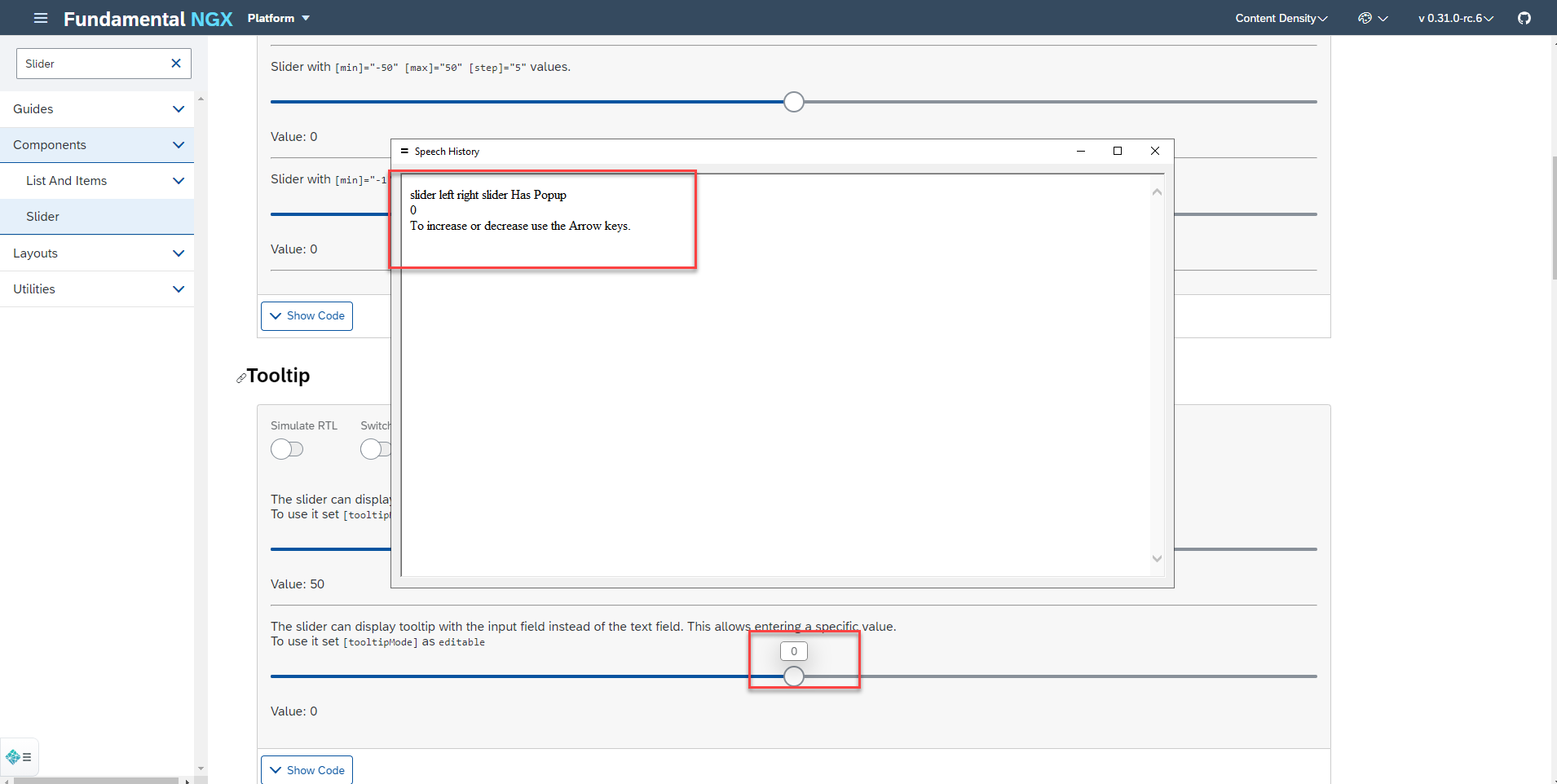The image size is (1557, 784).
Task: Open the Speech History window menu
Action: click(x=404, y=151)
